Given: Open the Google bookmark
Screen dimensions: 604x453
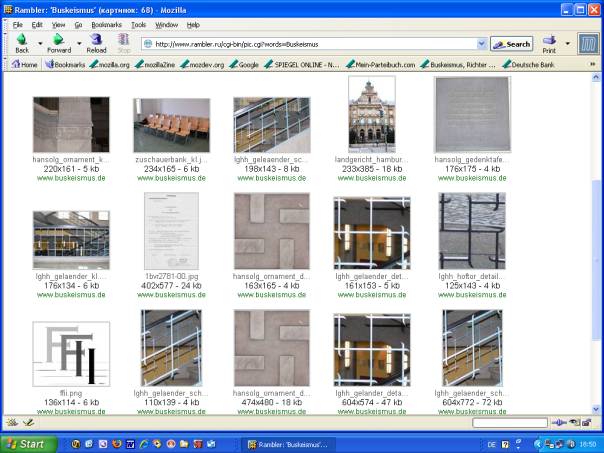Looking at the screenshot, I should tap(244, 65).
